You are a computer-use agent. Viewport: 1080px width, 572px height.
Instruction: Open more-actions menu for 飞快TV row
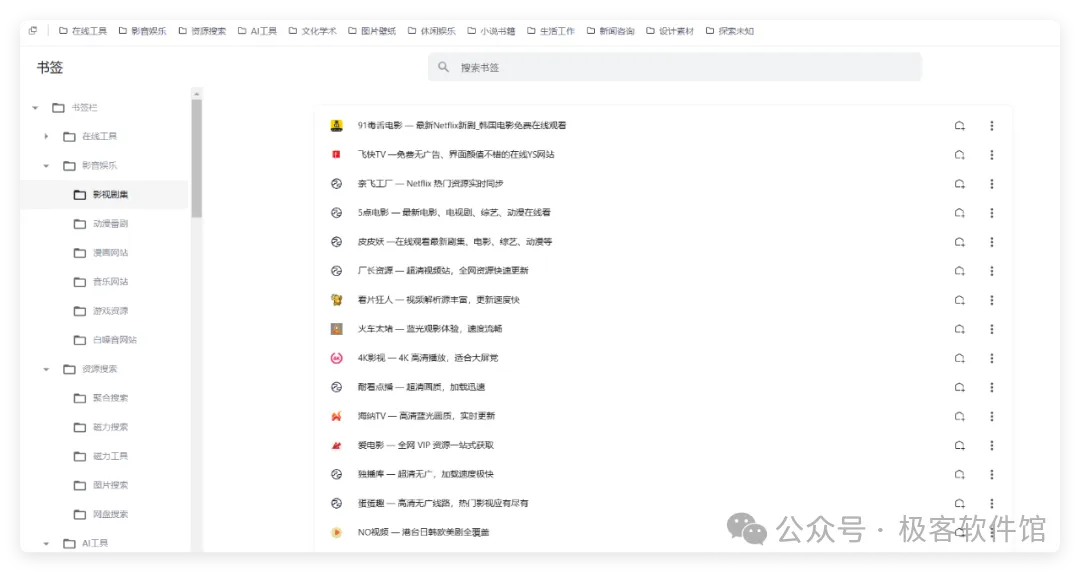click(992, 154)
